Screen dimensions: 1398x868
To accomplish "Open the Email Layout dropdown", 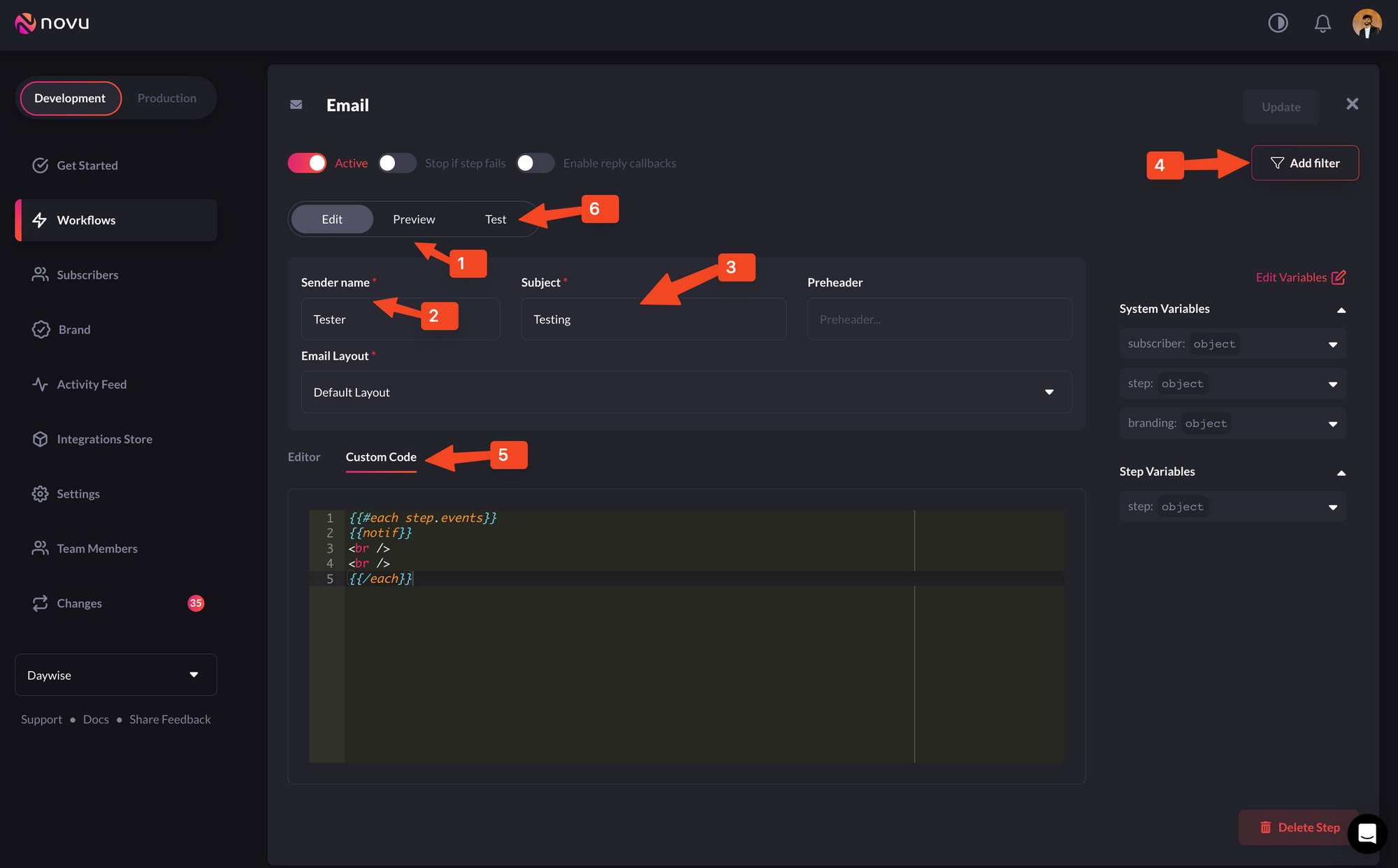I will point(686,392).
